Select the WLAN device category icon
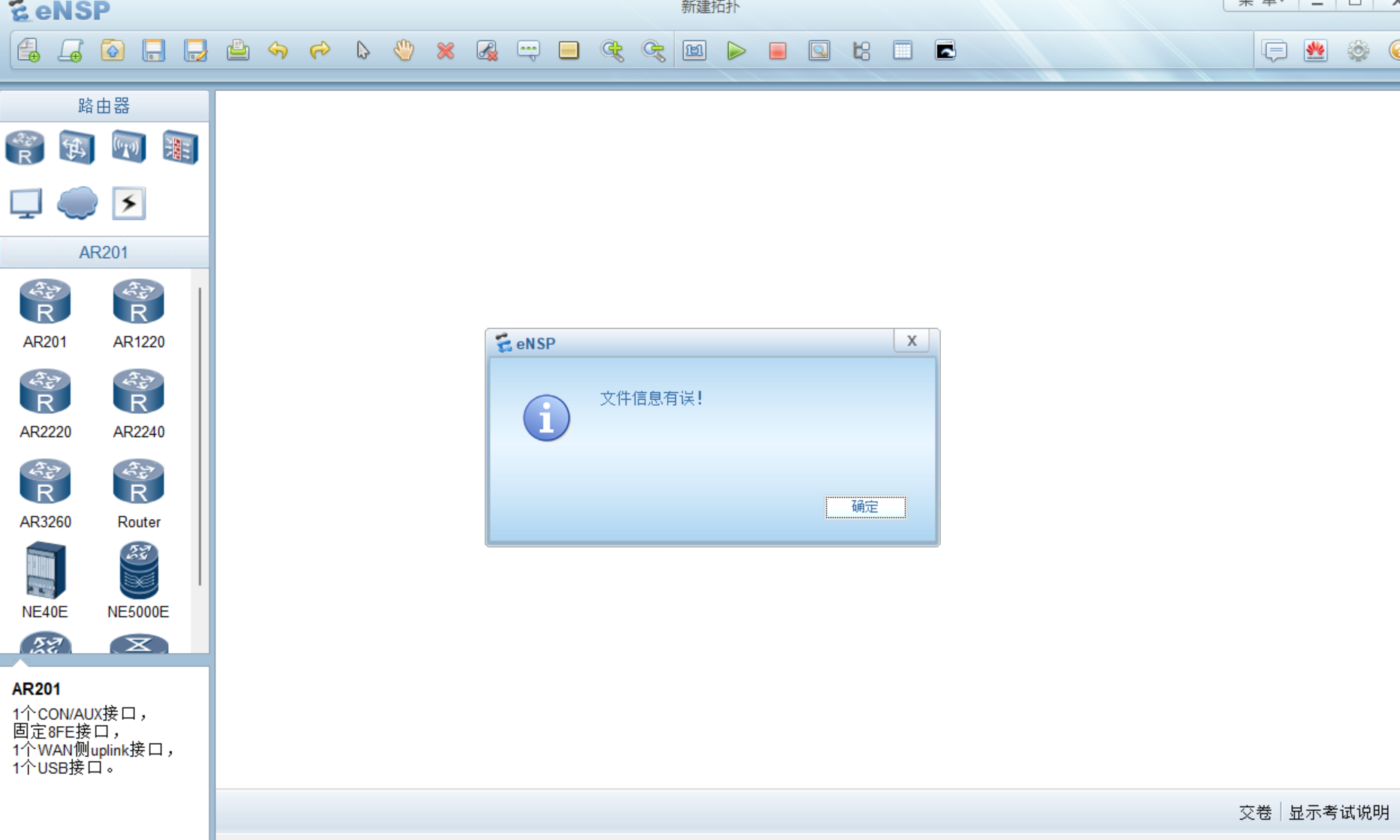 click(x=128, y=147)
